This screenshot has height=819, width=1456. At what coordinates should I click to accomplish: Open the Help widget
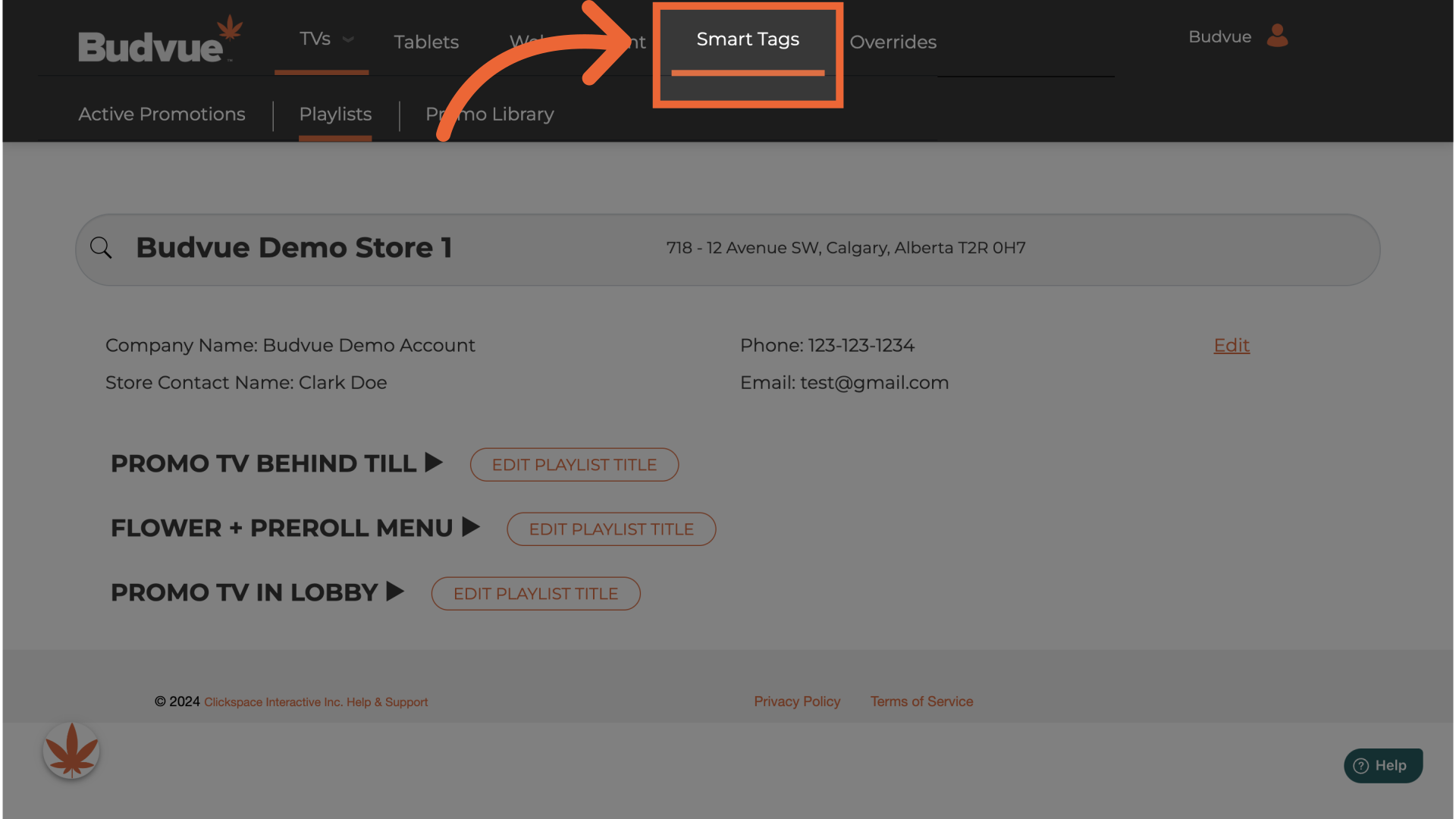pyautogui.click(x=1382, y=765)
